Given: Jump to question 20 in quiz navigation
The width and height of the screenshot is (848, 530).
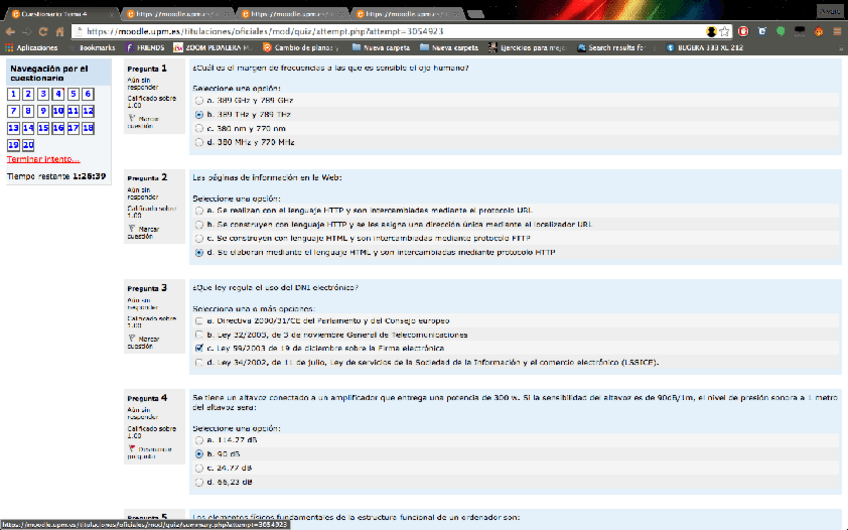Looking at the screenshot, I should click(28, 145).
